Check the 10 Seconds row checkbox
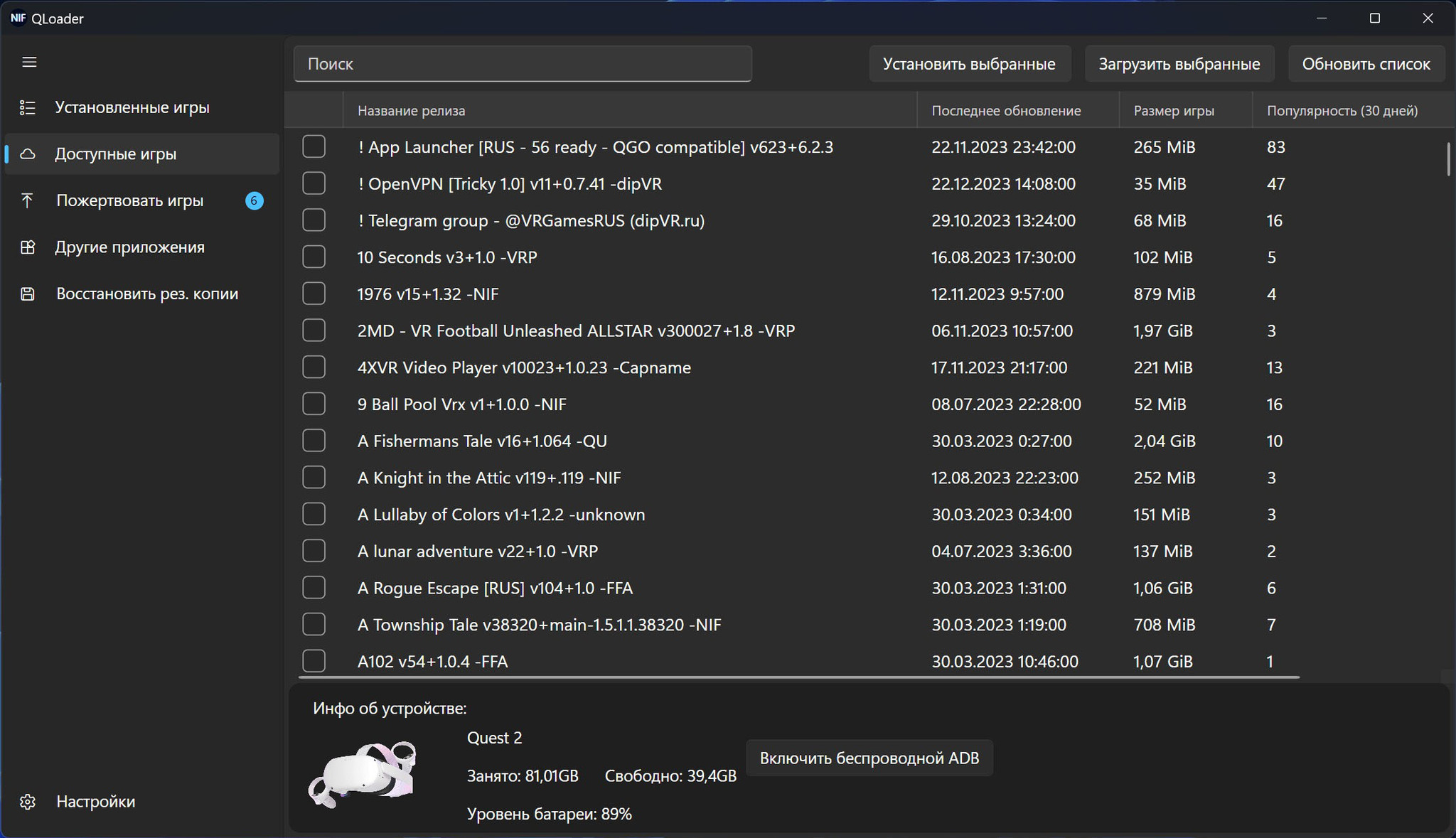The image size is (1456, 838). (x=314, y=257)
